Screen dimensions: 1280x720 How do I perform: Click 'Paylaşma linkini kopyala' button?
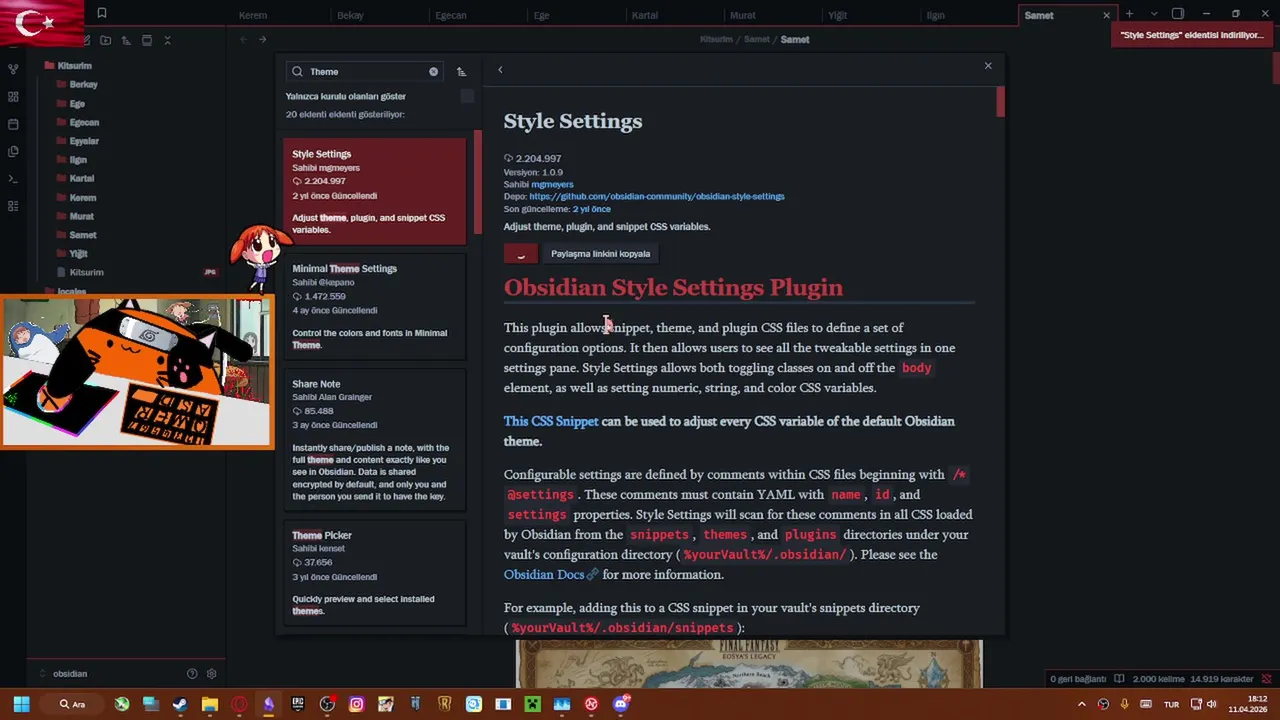(x=600, y=254)
